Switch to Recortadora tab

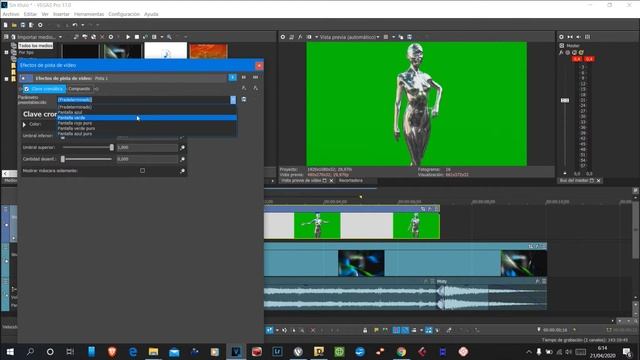[x=351, y=180]
